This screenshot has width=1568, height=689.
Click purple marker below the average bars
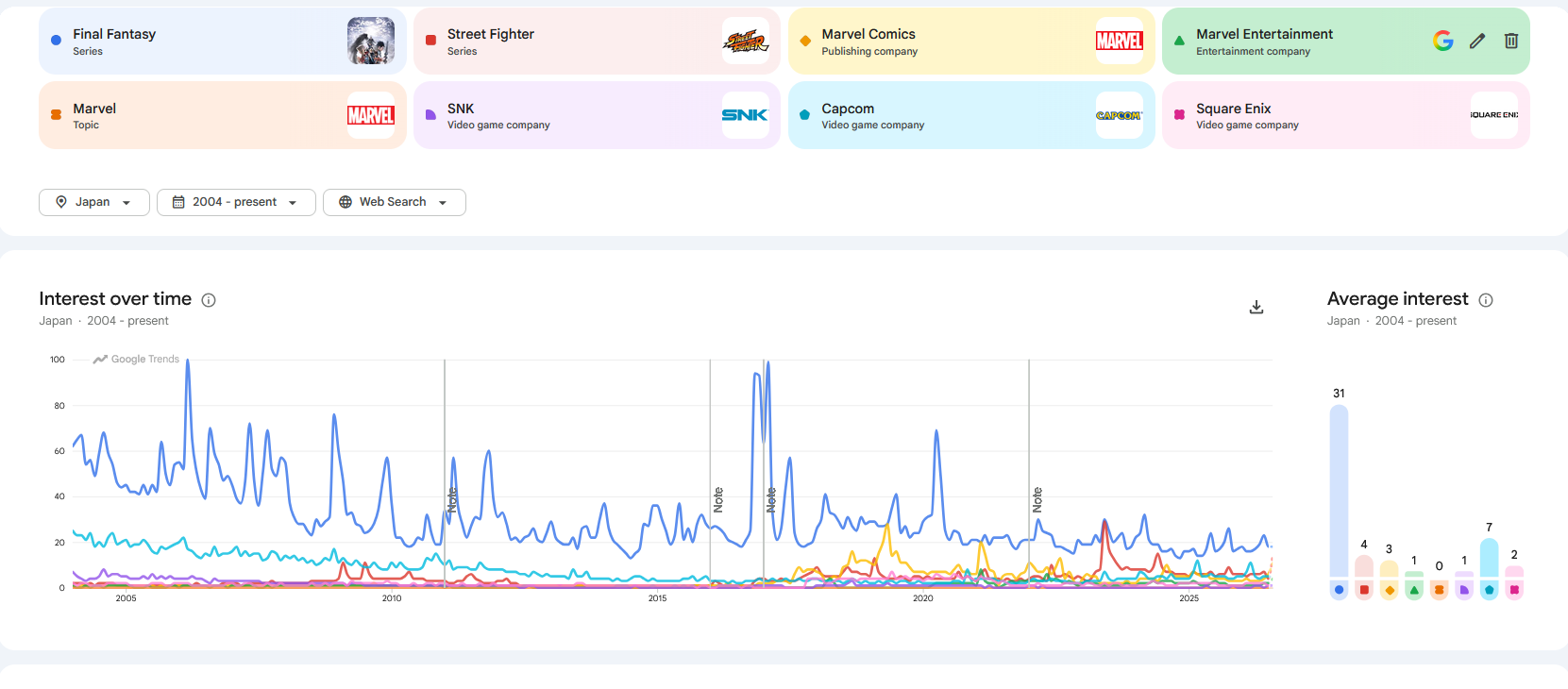(x=1464, y=590)
